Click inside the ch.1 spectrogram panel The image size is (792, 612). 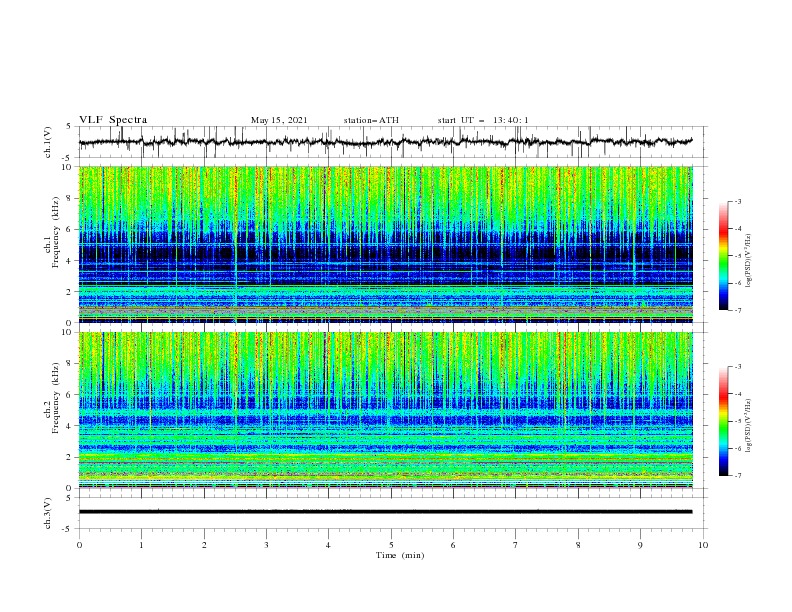(385, 244)
